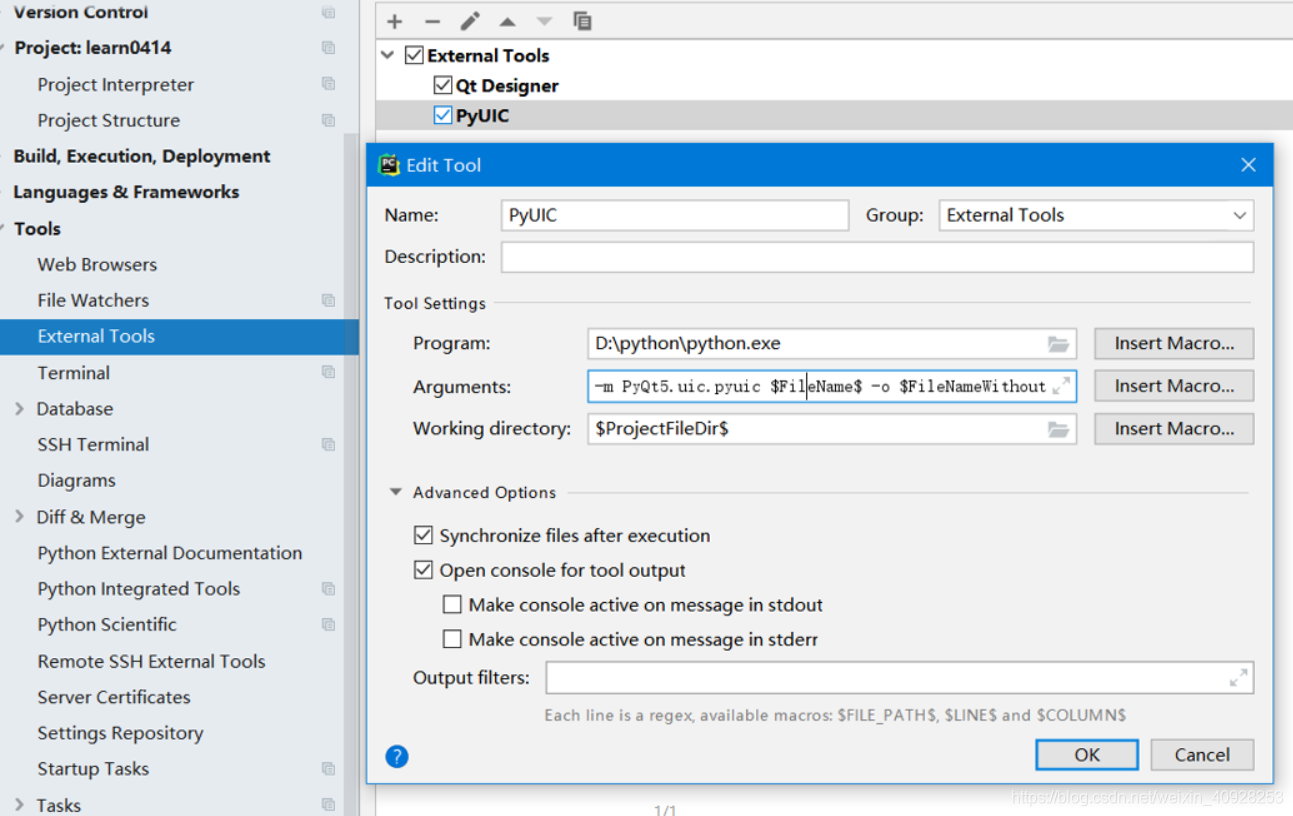
Task: Click project-level icon beside Startup Tasks
Action: pyautogui.click(x=328, y=769)
